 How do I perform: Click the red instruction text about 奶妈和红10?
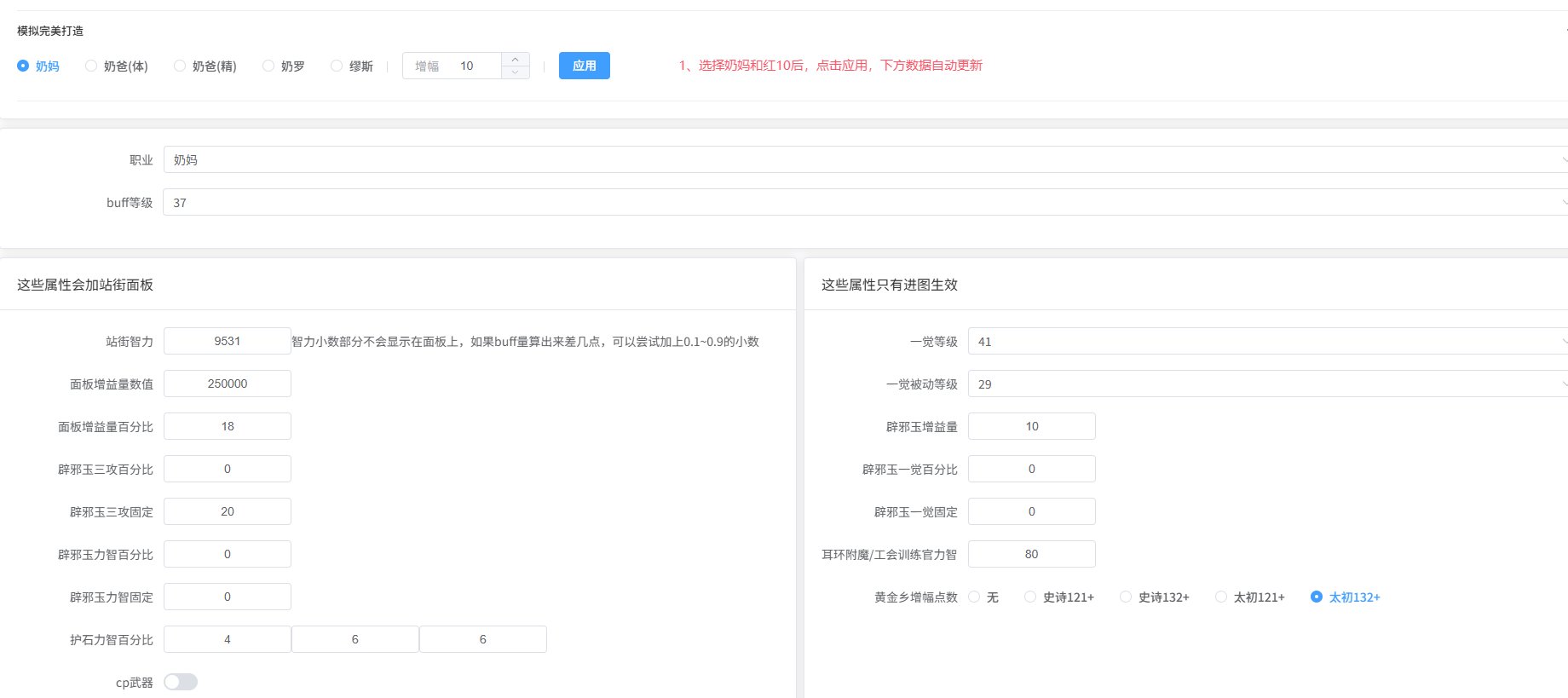(830, 66)
